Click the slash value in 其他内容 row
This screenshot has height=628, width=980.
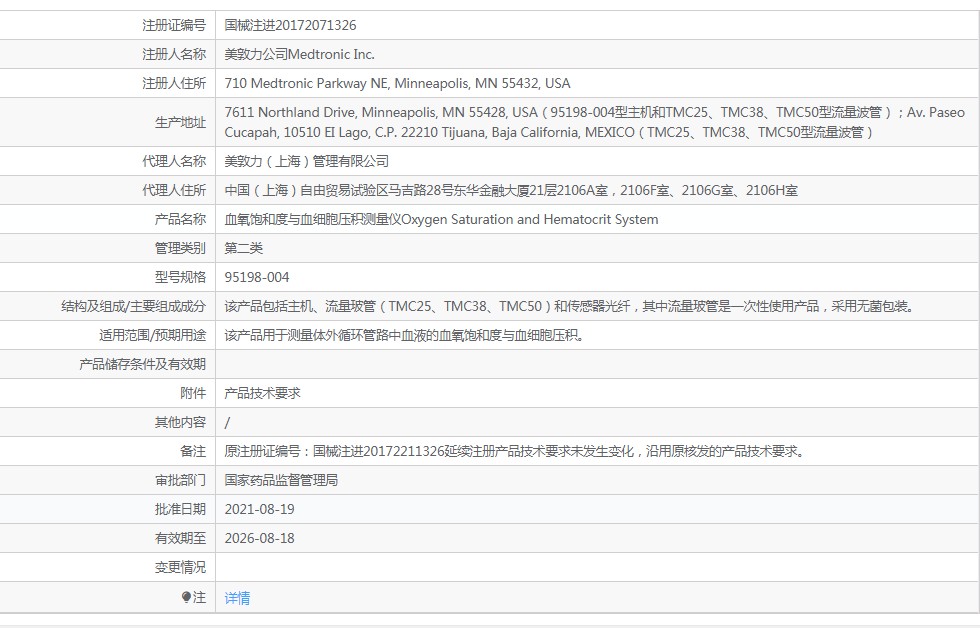coord(228,422)
